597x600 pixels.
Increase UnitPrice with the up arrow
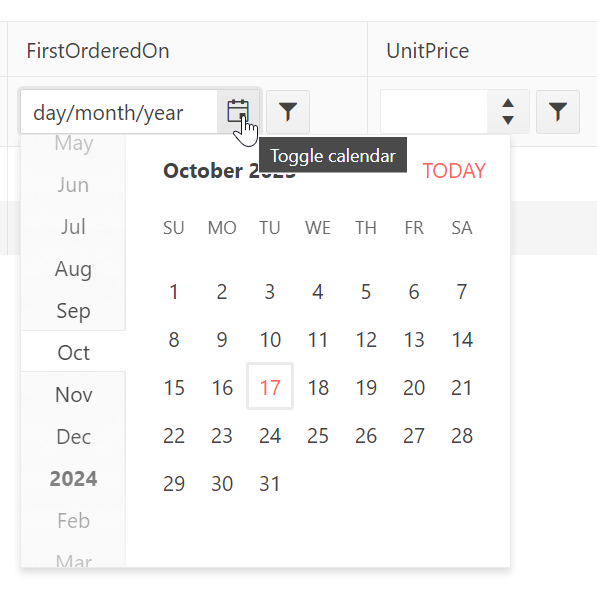[508, 103]
